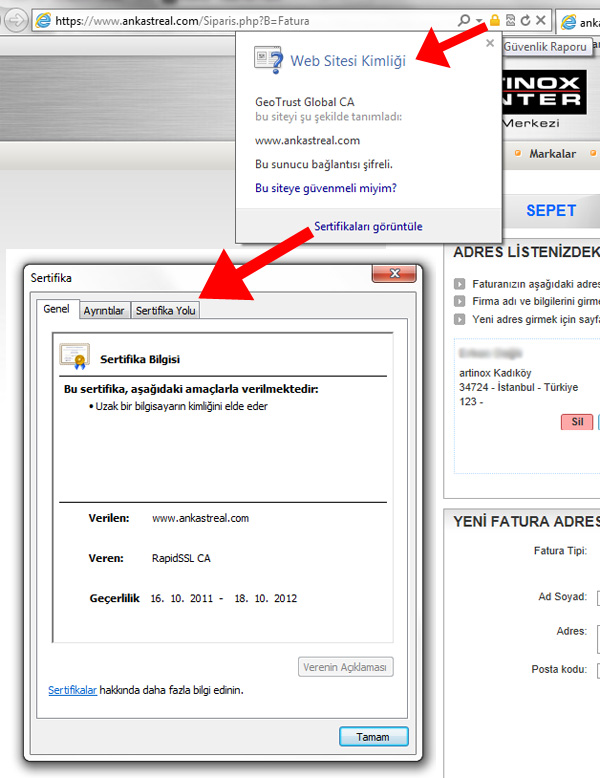Click the certificate validity dates text
The width and height of the screenshot is (600, 778).
coord(223,598)
